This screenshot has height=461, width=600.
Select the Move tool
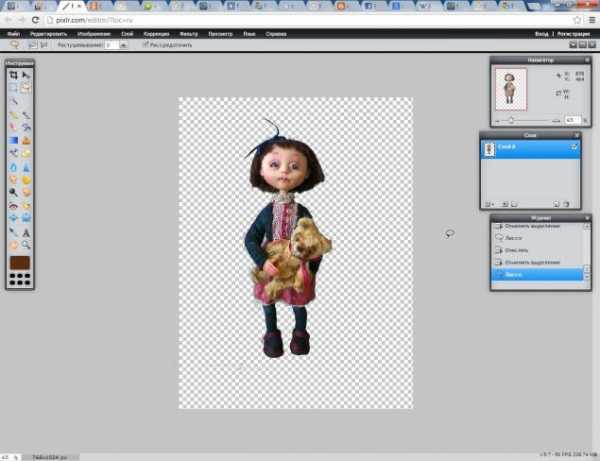[26, 75]
